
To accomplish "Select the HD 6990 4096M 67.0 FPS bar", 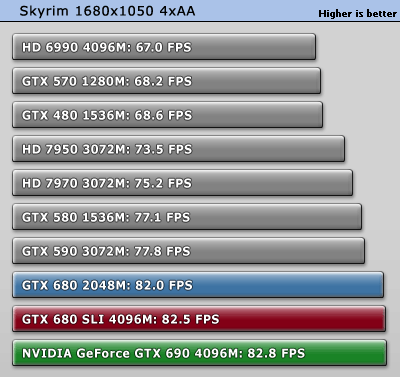I will point(164,47).
